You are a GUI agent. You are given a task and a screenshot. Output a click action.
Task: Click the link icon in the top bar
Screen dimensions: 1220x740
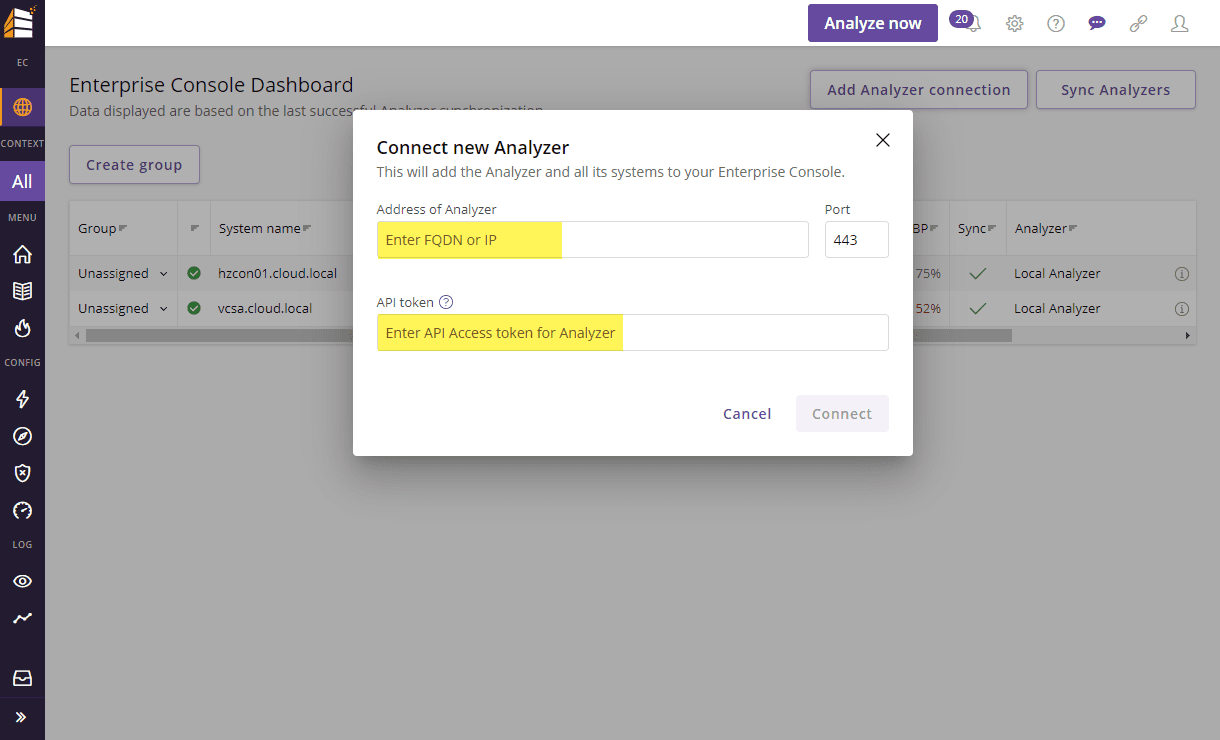click(1138, 22)
